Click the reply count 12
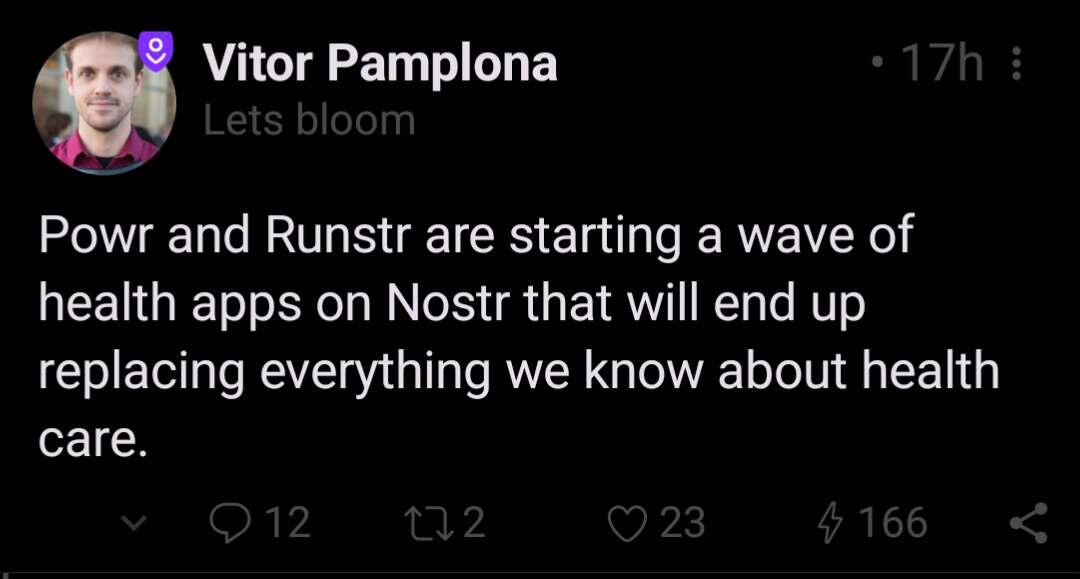Screen dimensions: 1080x579 pyautogui.click(x=288, y=523)
